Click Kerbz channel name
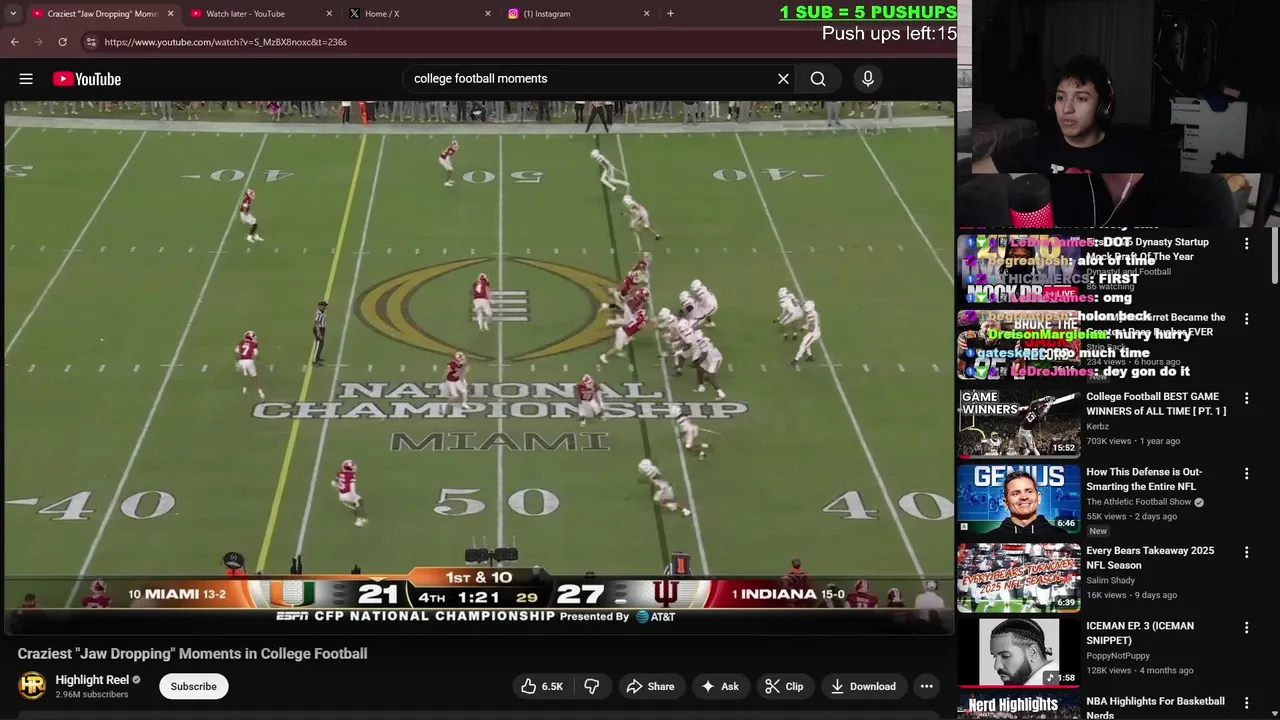 tap(1097, 426)
